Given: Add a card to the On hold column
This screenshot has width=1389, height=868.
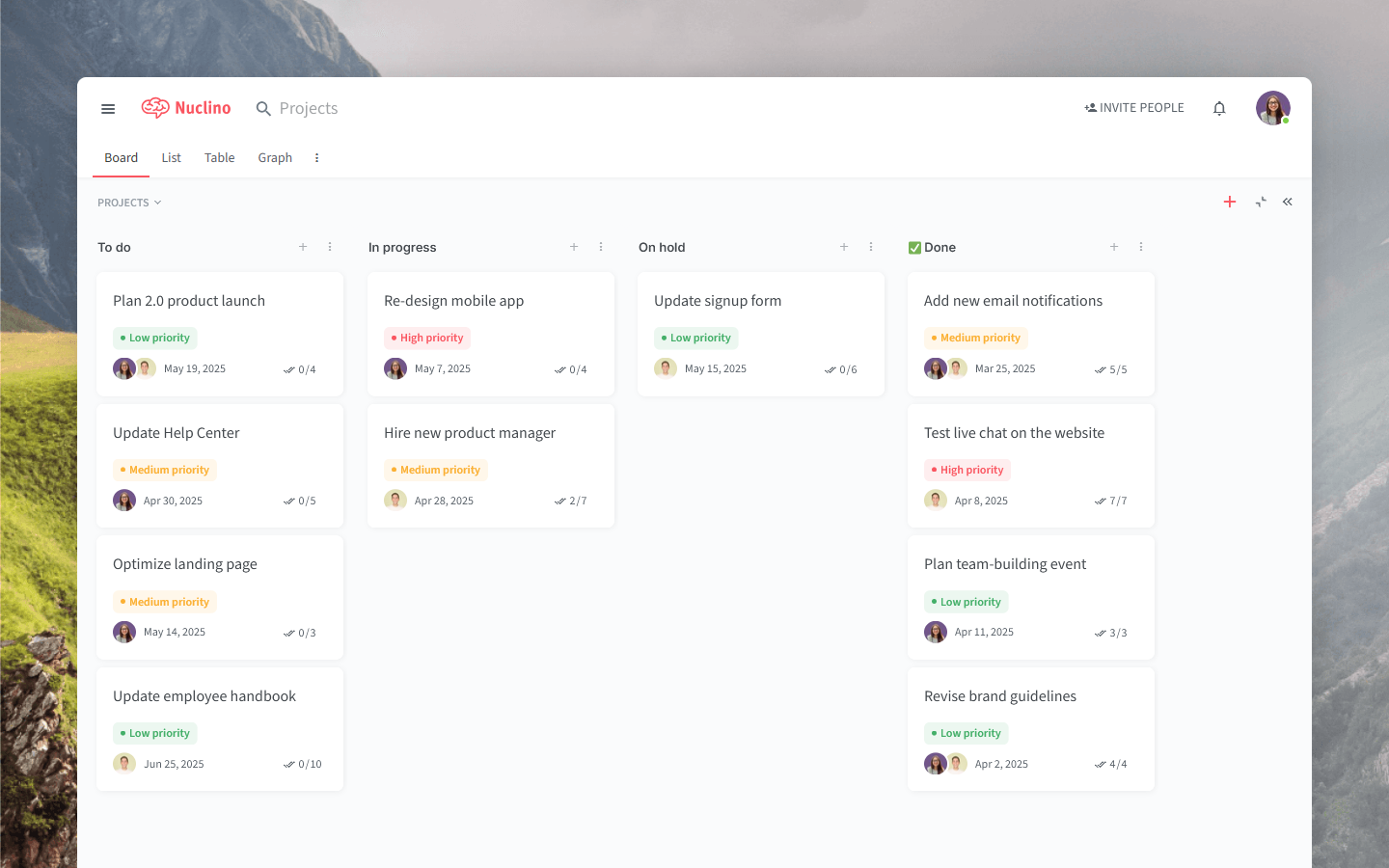Looking at the screenshot, I should (x=844, y=247).
